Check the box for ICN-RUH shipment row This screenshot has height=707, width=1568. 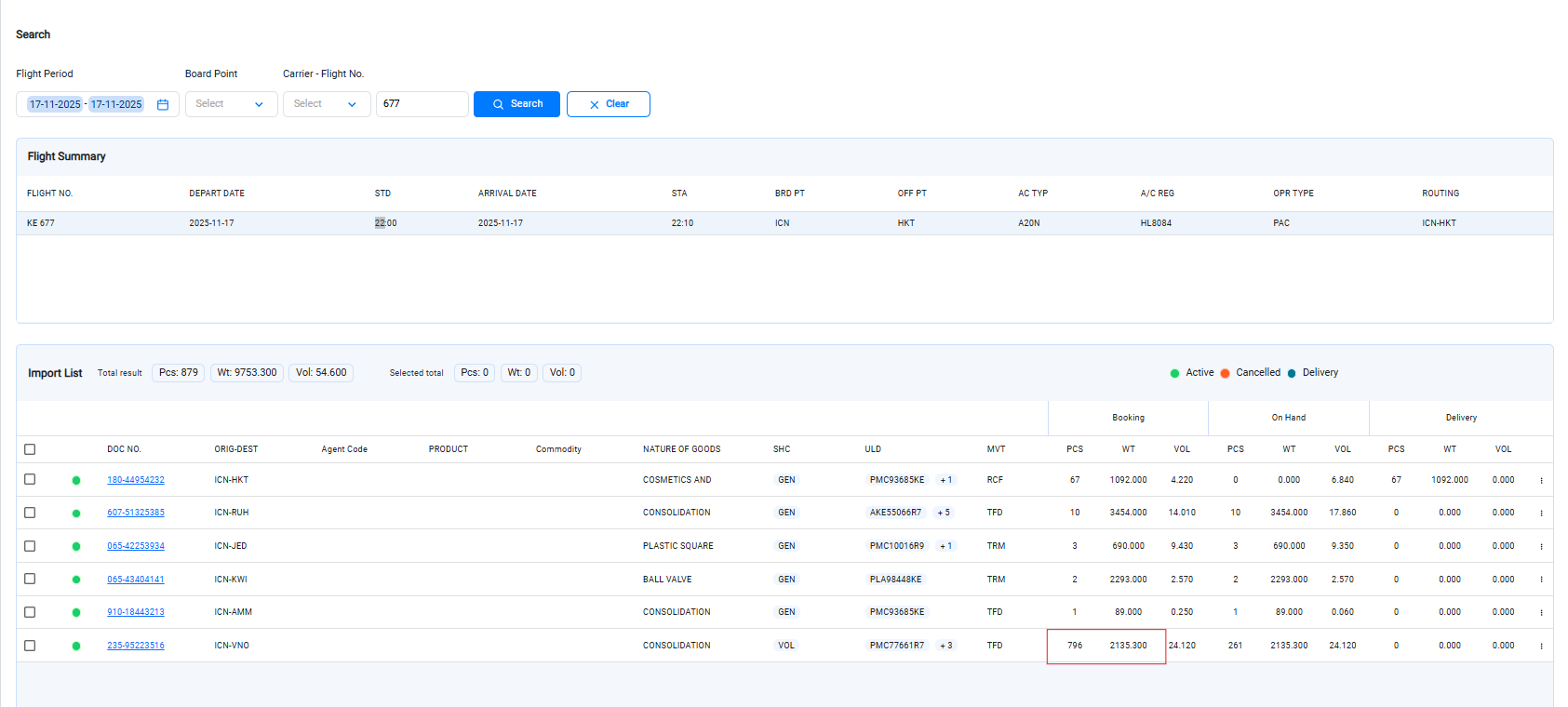30,513
